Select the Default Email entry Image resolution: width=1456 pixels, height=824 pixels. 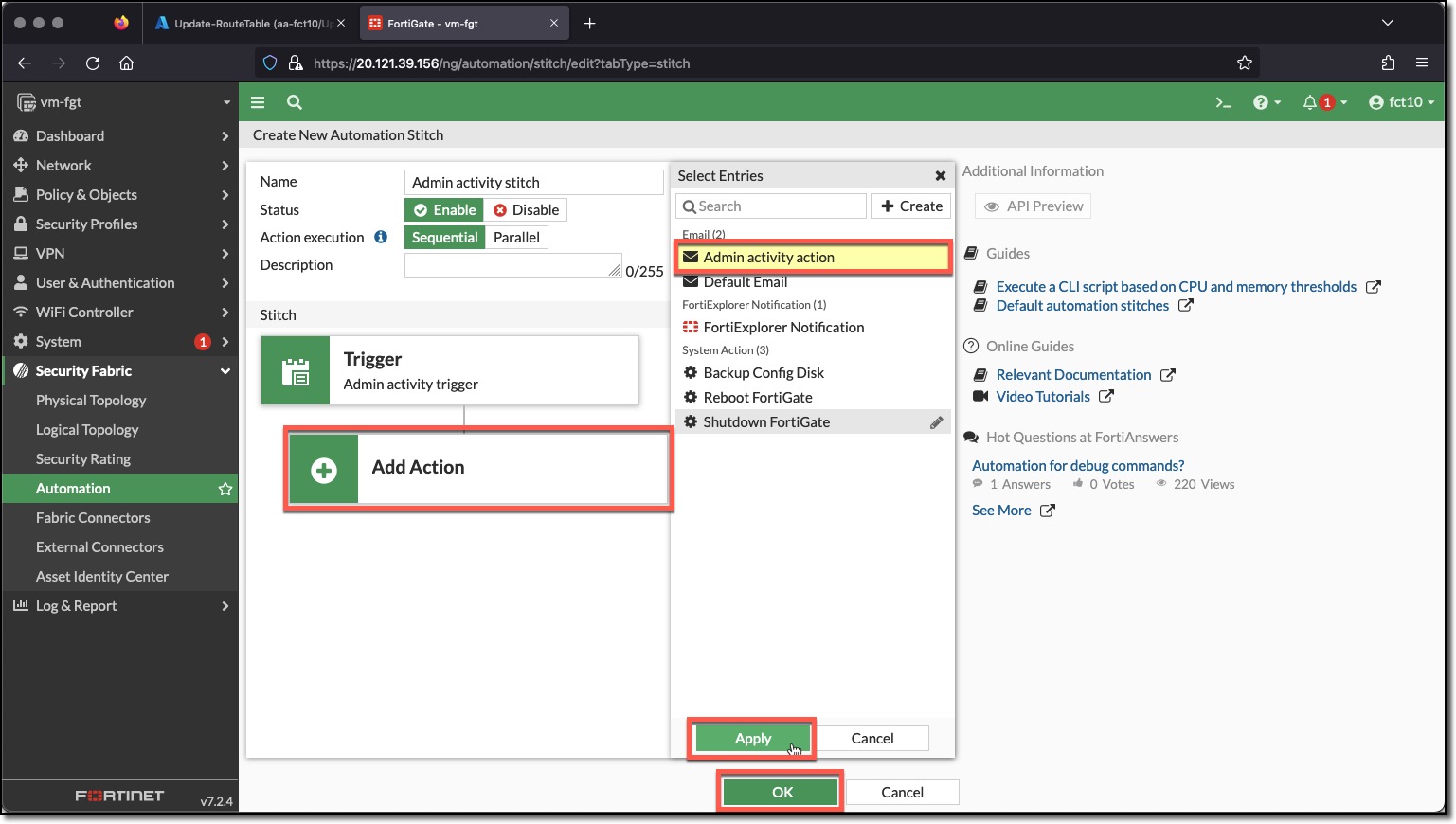click(x=814, y=282)
